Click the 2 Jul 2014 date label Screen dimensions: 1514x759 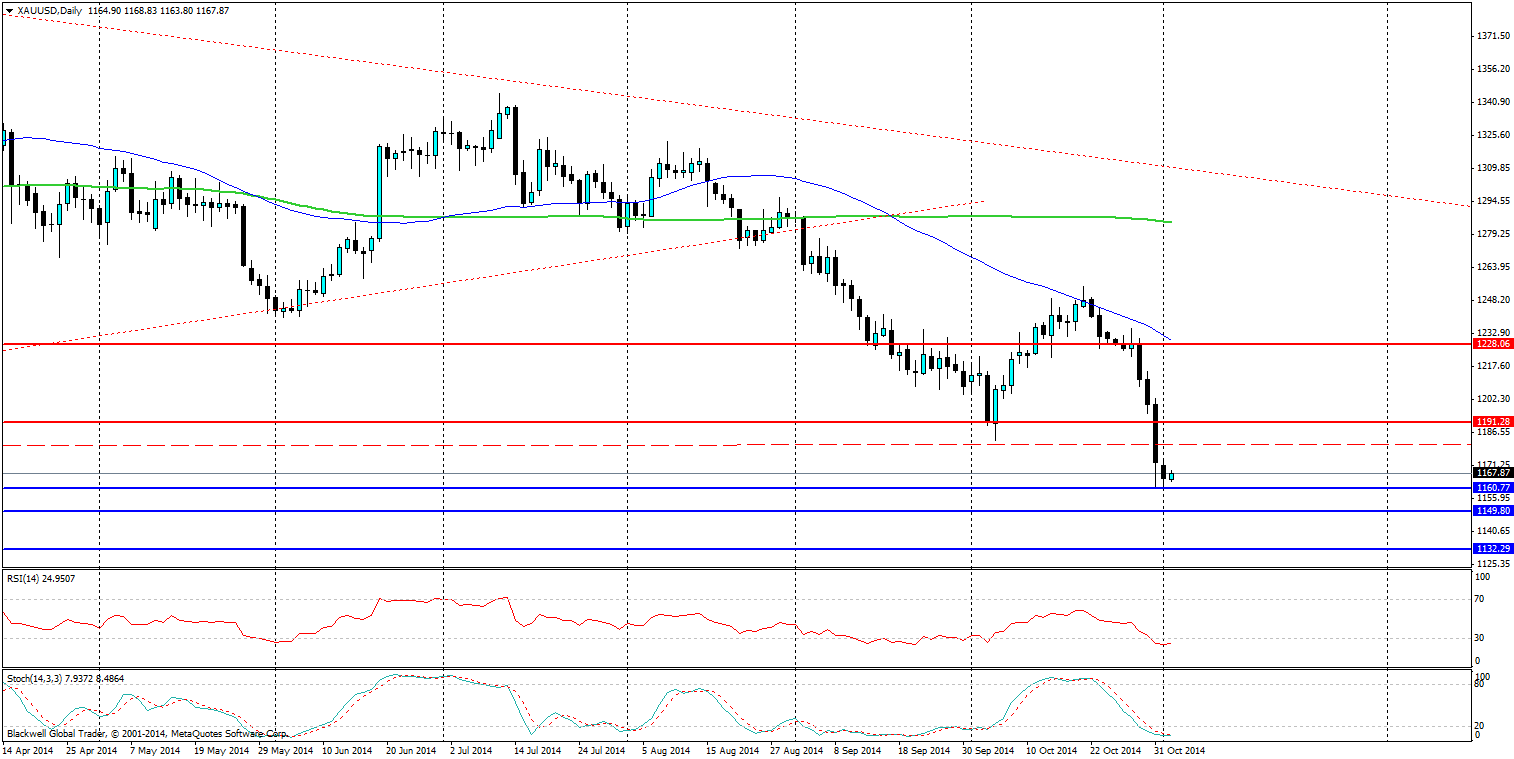click(473, 750)
